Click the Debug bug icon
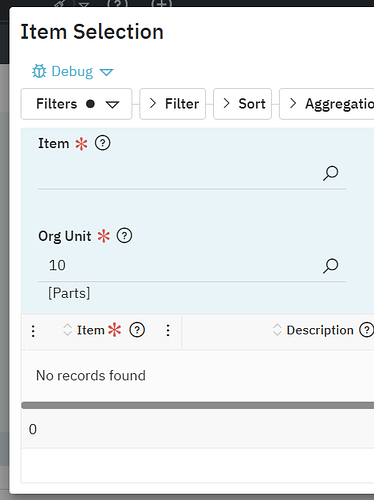This screenshot has width=374, height=500. coord(39,71)
